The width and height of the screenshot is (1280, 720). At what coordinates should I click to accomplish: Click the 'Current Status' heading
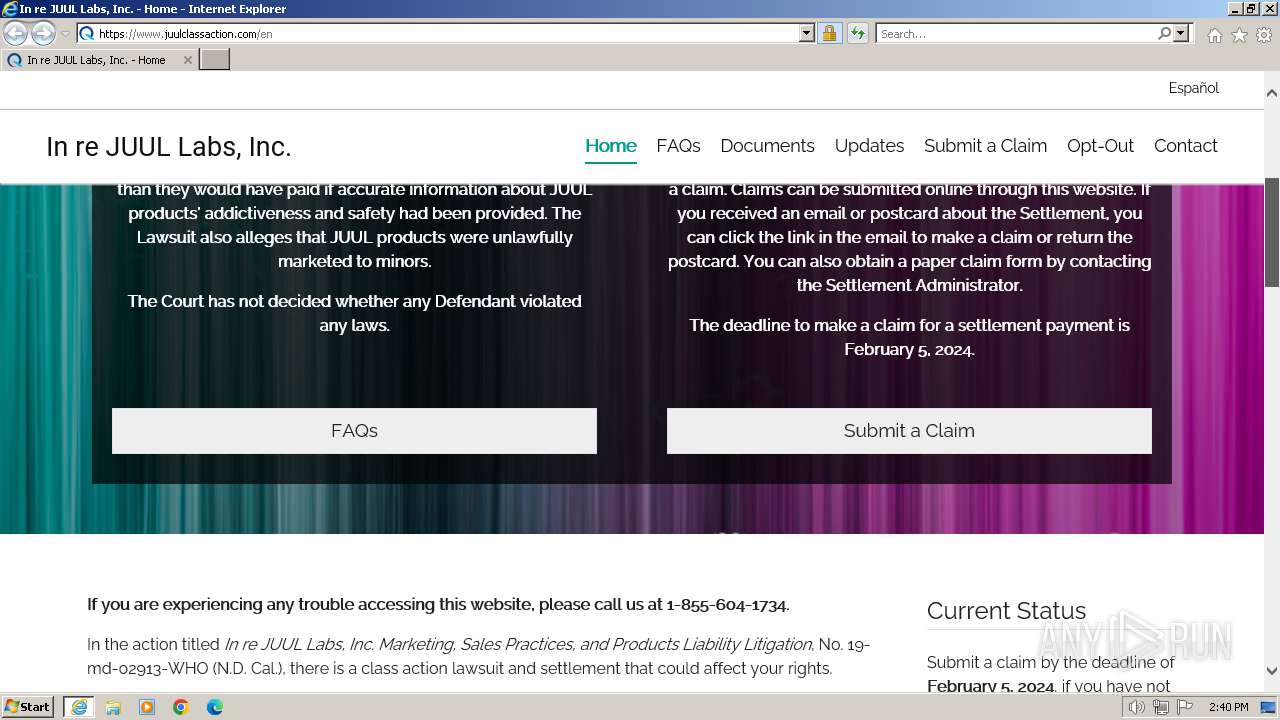click(1006, 611)
